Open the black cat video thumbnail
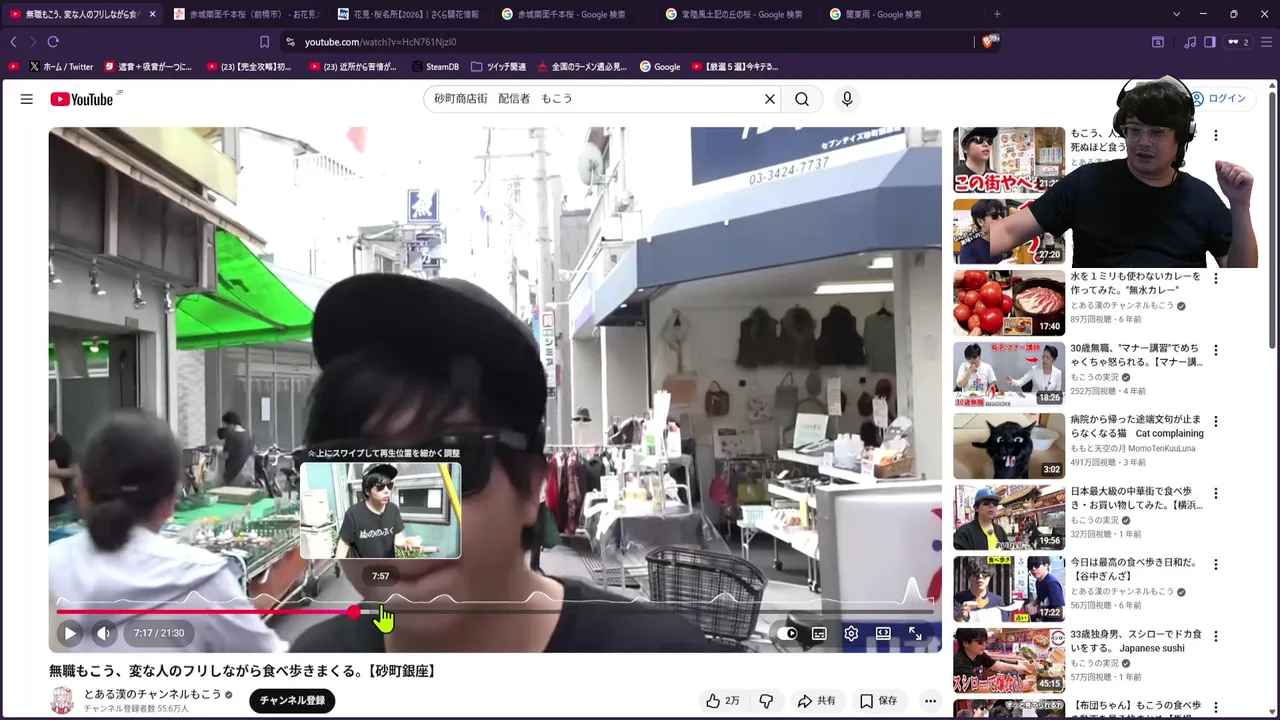The height and width of the screenshot is (720, 1280). coord(1008,446)
